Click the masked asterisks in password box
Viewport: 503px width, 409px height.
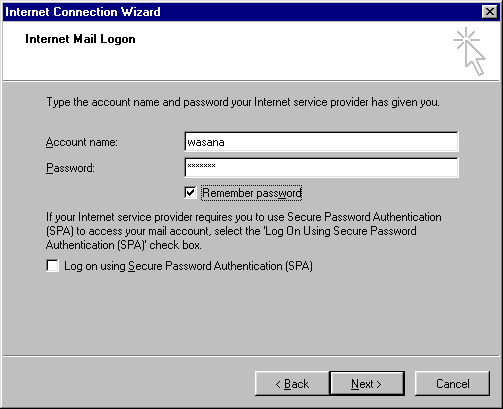click(201, 165)
